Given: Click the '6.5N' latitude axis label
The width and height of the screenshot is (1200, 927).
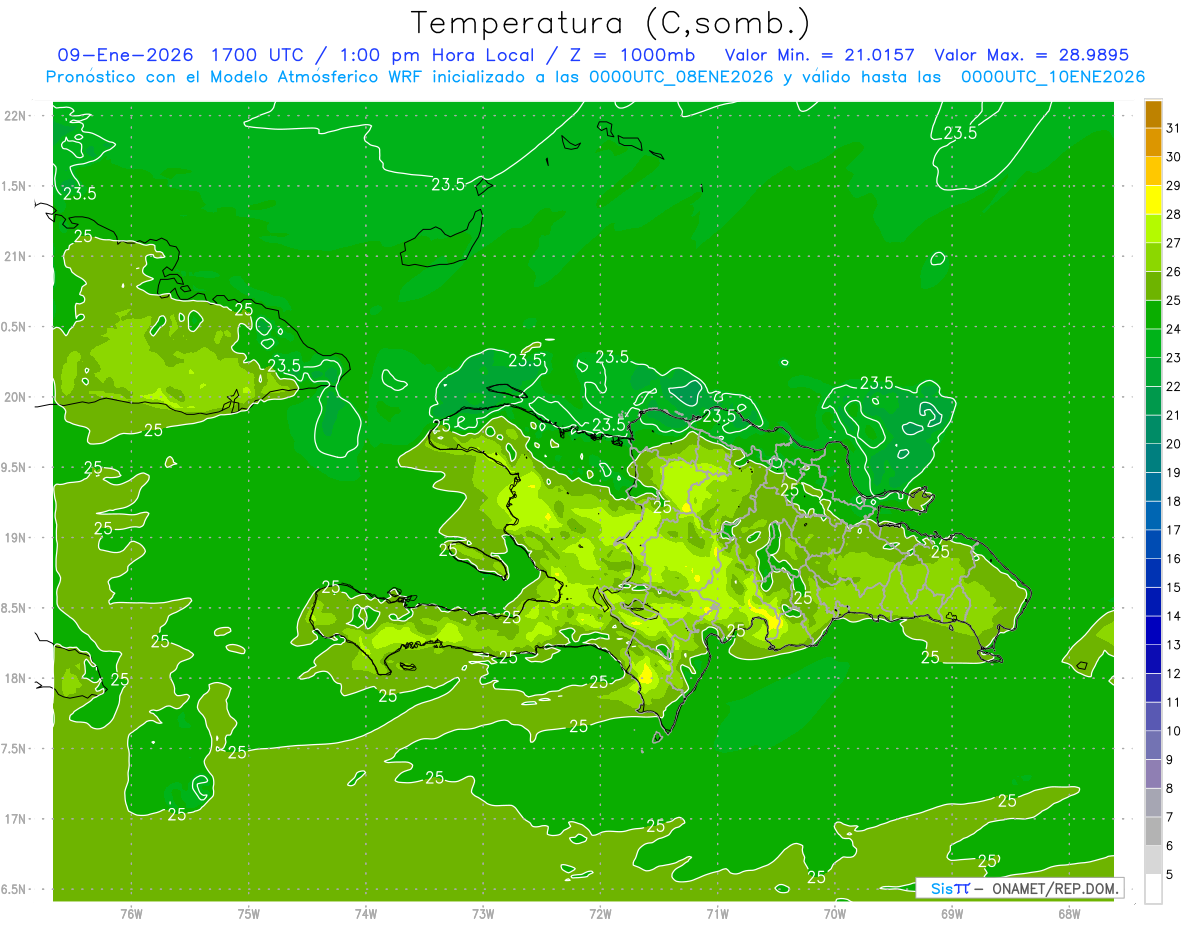Looking at the screenshot, I should pyautogui.click(x=14, y=890).
